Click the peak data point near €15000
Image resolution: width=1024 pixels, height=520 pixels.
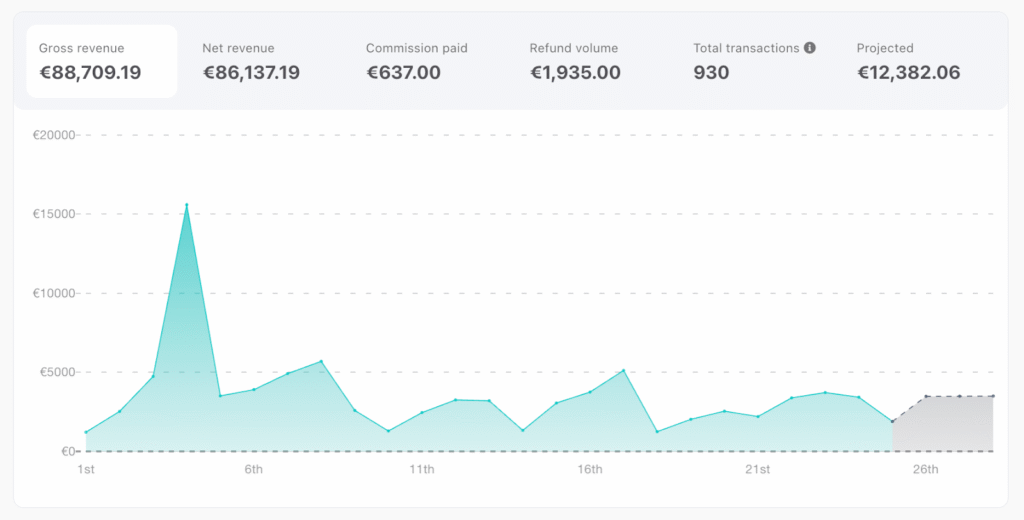[186, 205]
